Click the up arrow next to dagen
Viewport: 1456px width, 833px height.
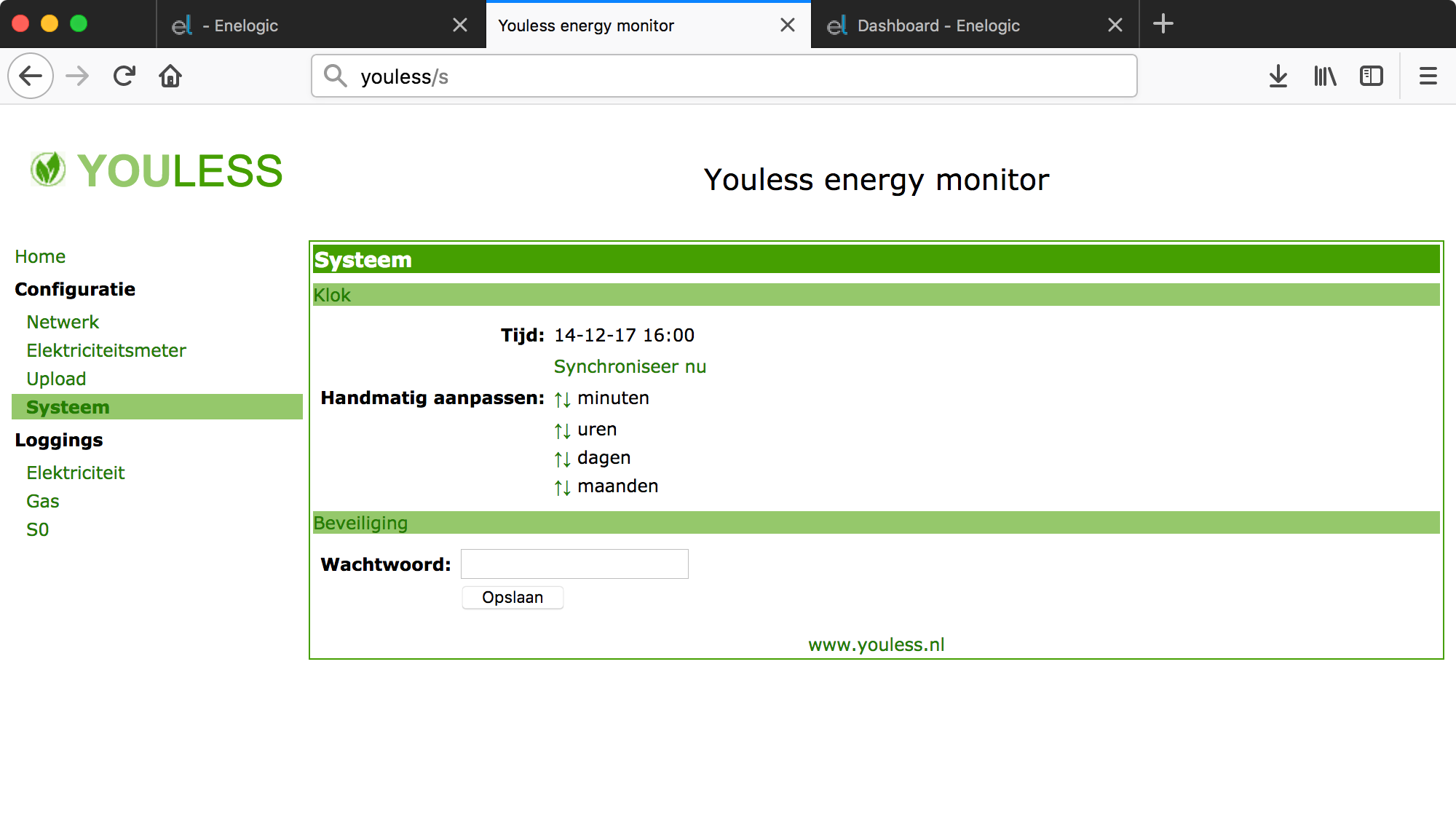[x=558, y=459]
